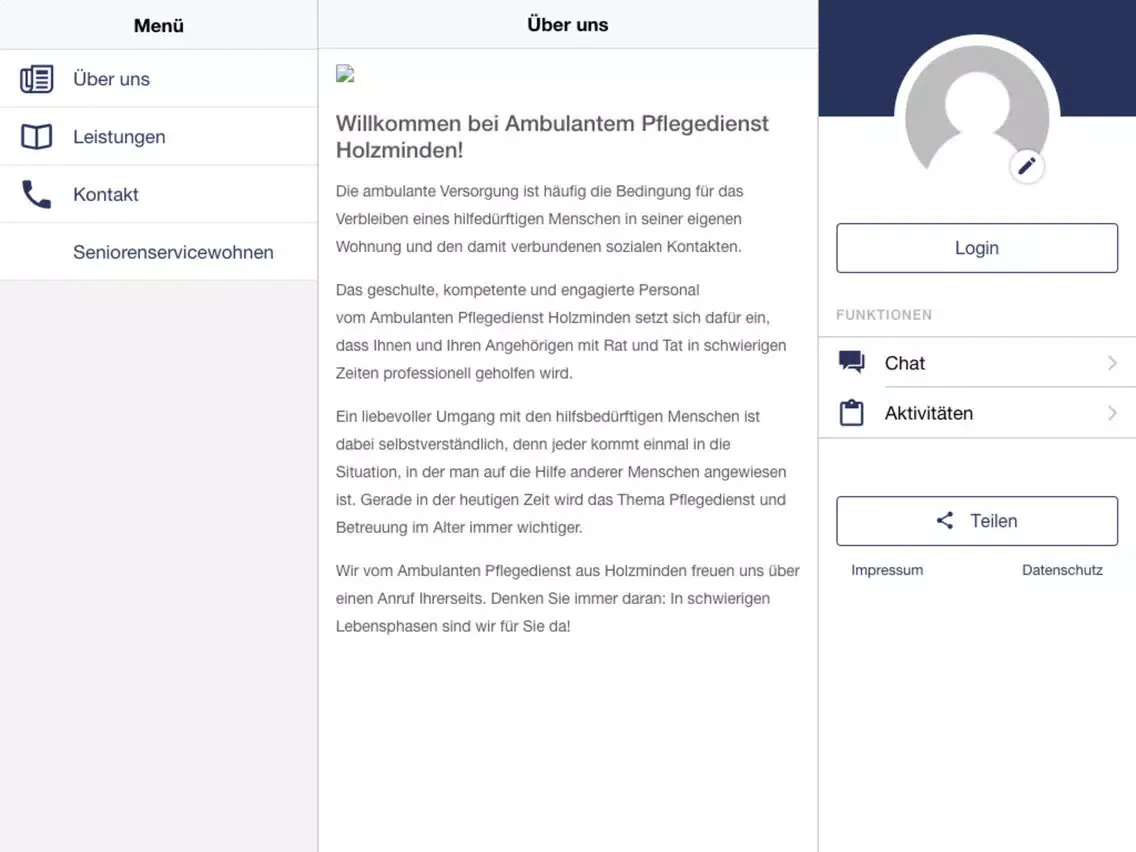
Task: Go to the Kontakt menu item
Action: click(106, 195)
